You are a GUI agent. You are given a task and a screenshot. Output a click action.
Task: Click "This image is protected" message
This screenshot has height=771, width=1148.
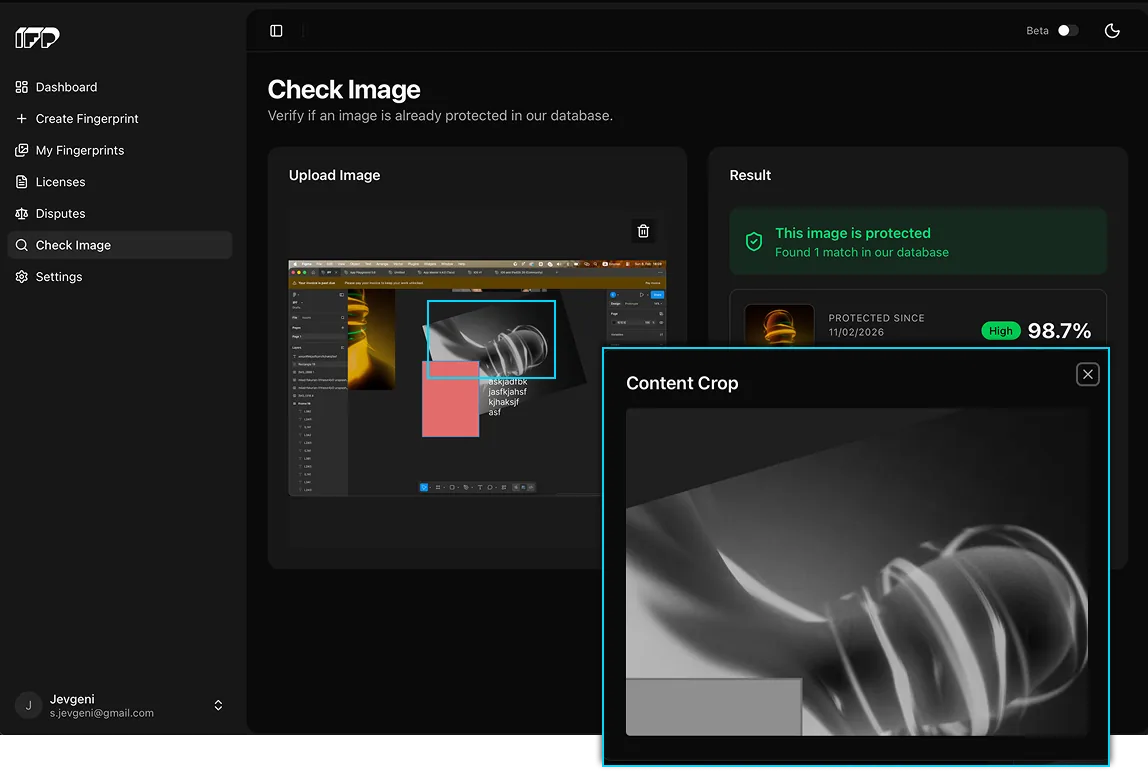[x=852, y=233]
